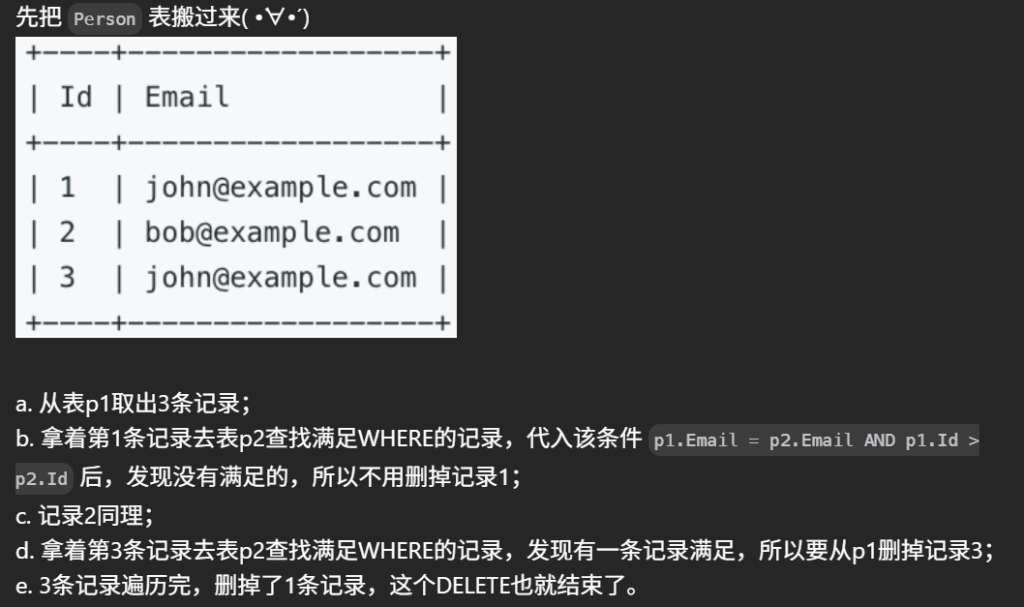Click the Id column header in table
1024x607 pixels.
coord(76,97)
